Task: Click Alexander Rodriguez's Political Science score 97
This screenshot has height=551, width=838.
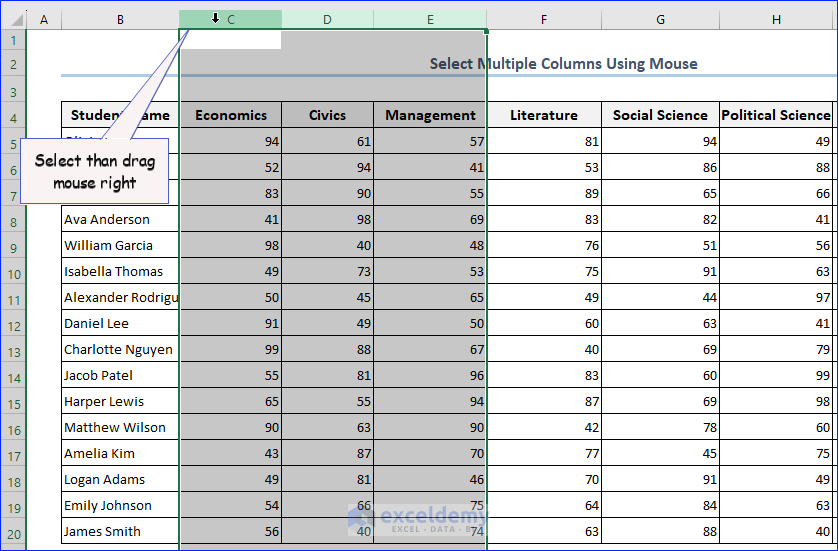Action: coord(776,297)
